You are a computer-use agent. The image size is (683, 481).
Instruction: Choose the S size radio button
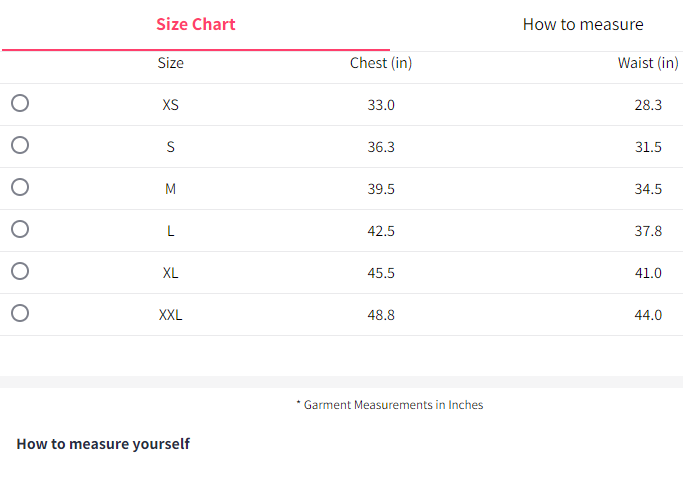pyautogui.click(x=20, y=145)
